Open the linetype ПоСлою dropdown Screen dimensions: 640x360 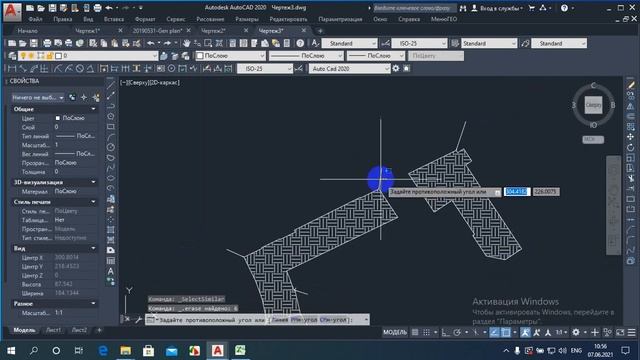tap(340, 56)
